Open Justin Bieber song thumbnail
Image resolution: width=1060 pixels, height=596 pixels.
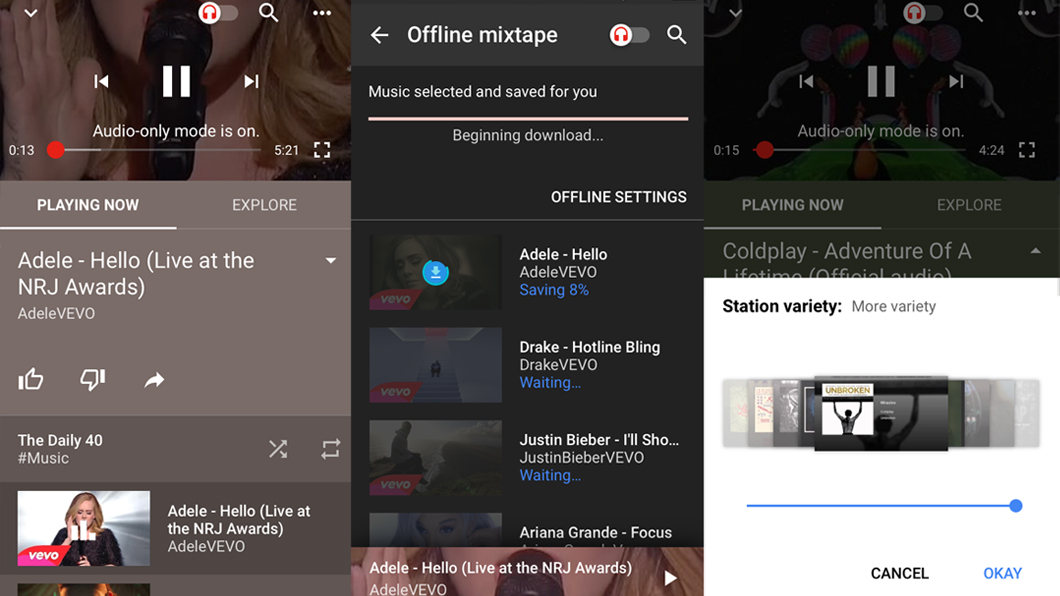[435, 457]
